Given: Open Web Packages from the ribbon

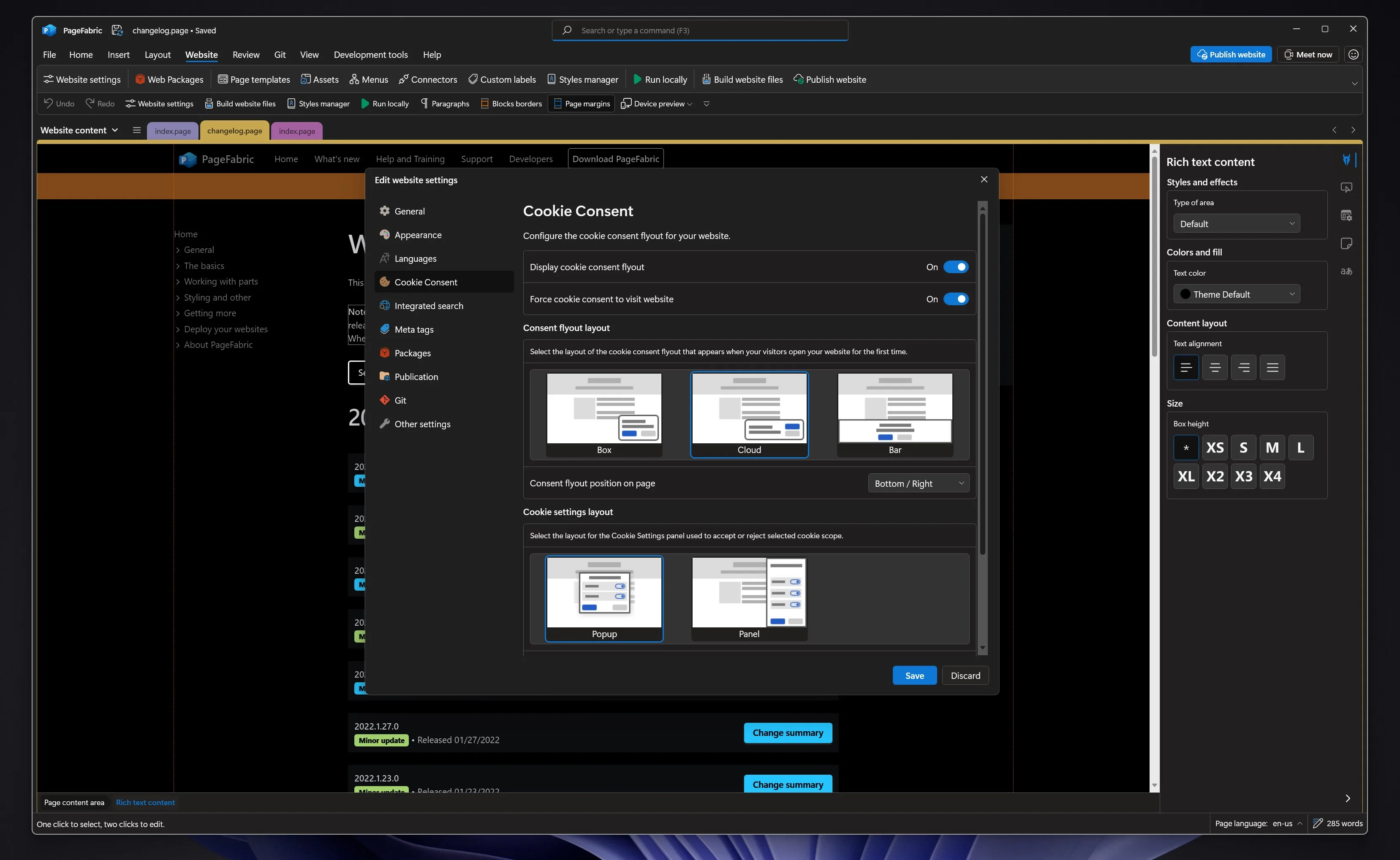Looking at the screenshot, I should (x=169, y=80).
